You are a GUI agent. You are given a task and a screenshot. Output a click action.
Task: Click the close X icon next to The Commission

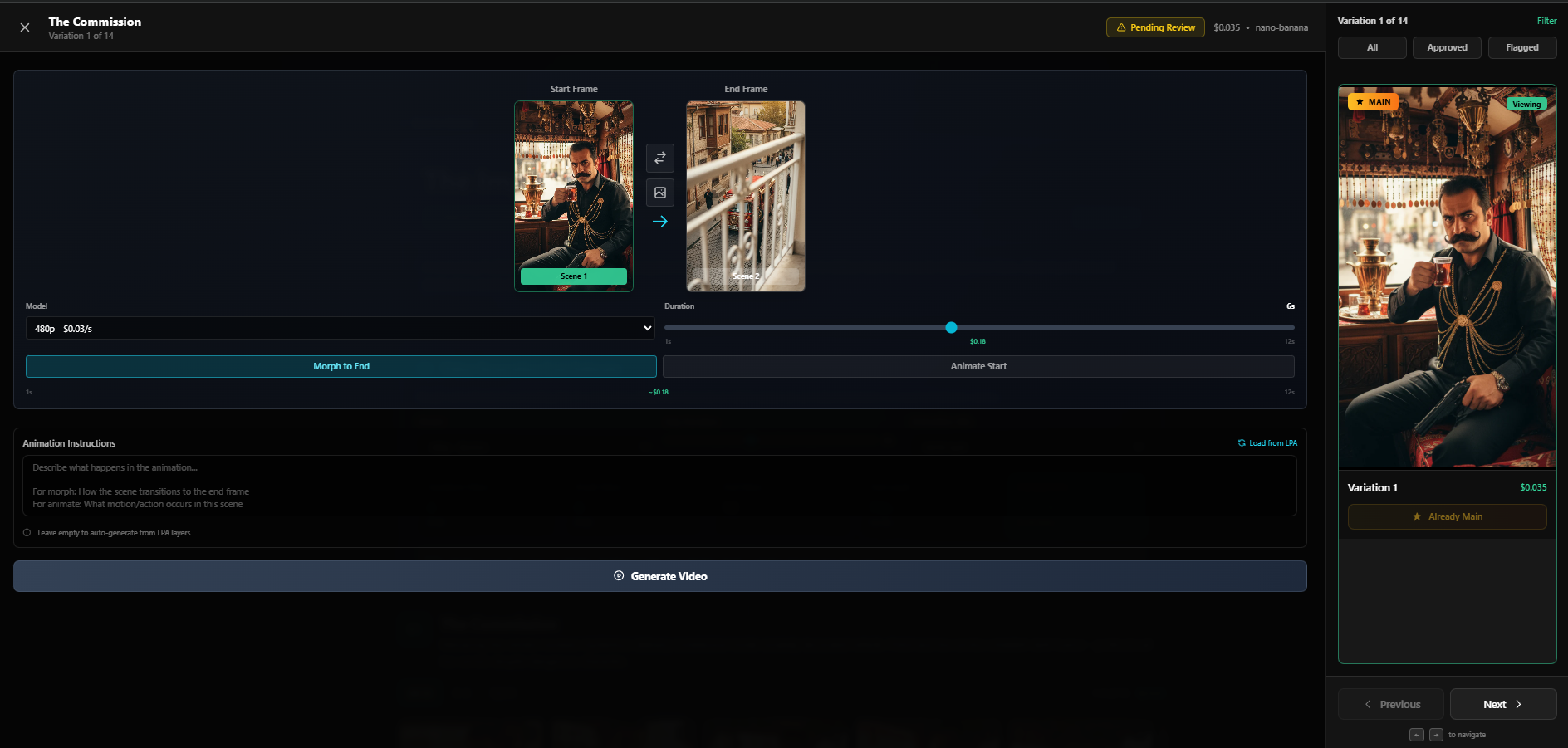(x=24, y=27)
